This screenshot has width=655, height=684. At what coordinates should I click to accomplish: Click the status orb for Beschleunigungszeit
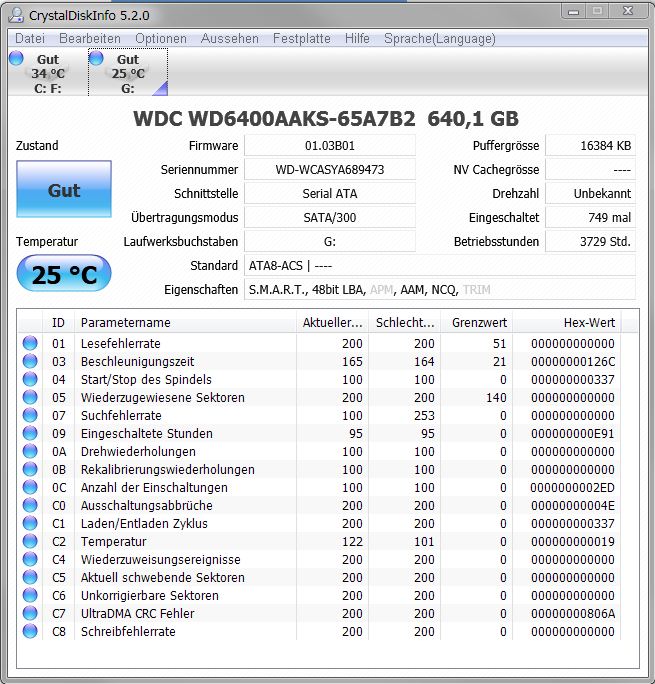(x=30, y=361)
